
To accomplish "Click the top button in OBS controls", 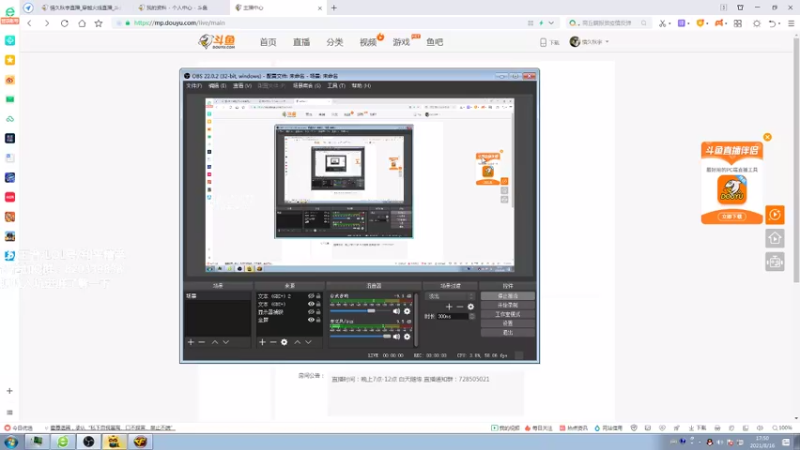I will pyautogui.click(x=508, y=296).
